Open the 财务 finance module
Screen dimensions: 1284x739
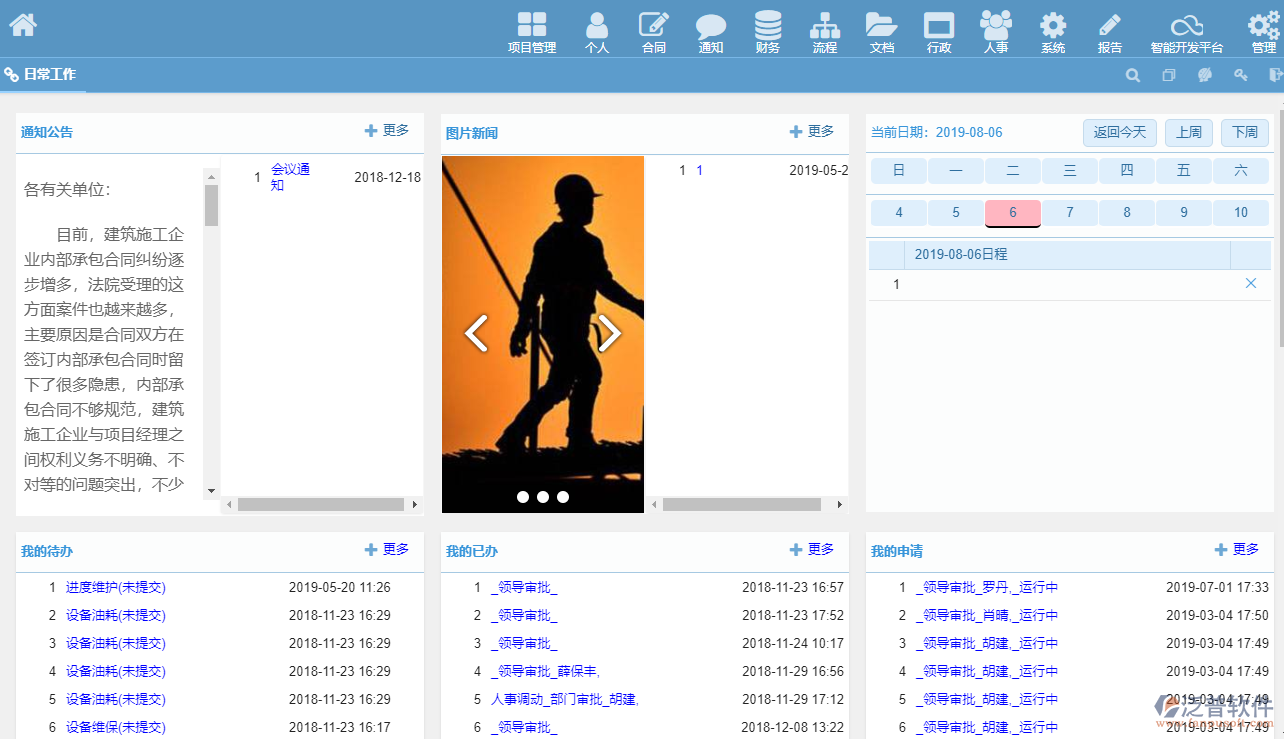pos(767,32)
